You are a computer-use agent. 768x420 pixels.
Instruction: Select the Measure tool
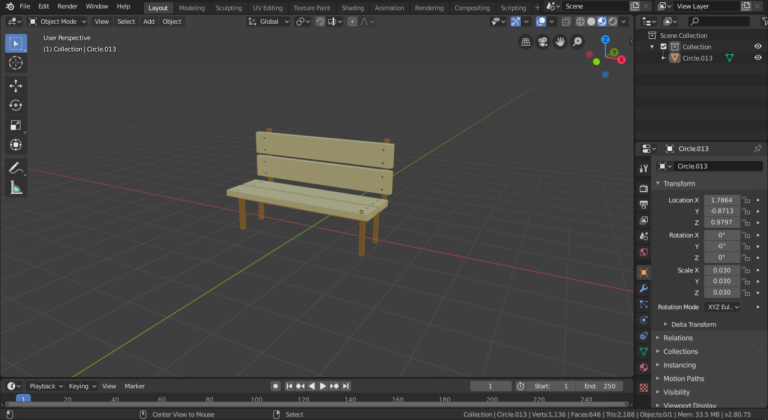point(16,187)
